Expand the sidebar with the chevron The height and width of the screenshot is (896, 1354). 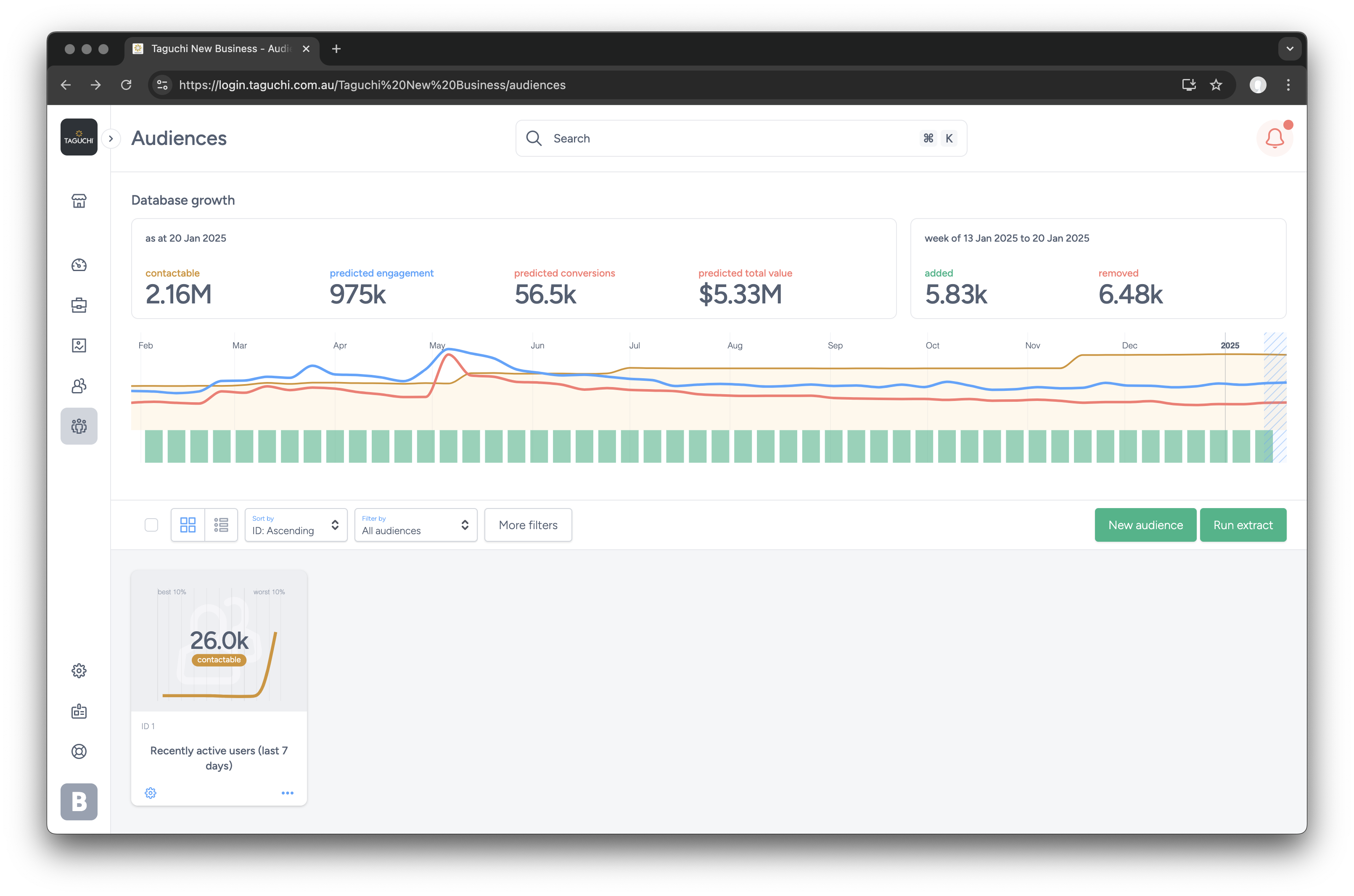coord(111,139)
